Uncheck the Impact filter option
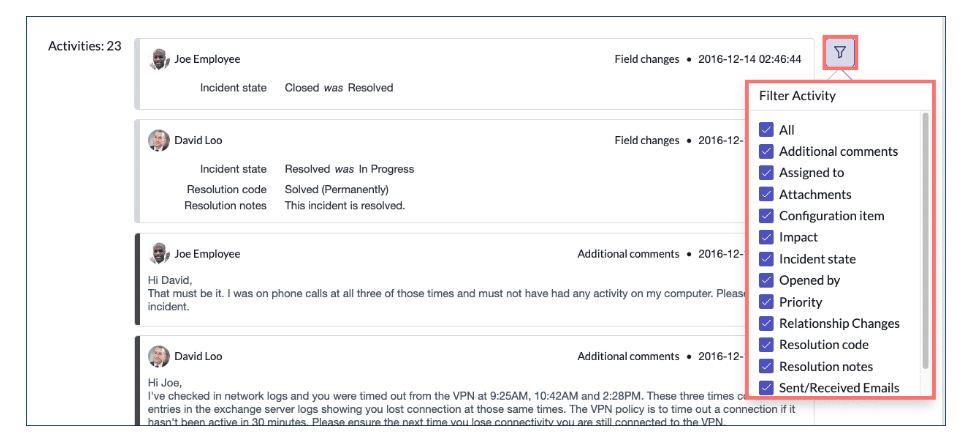The width and height of the screenshot is (962, 439). [766, 238]
